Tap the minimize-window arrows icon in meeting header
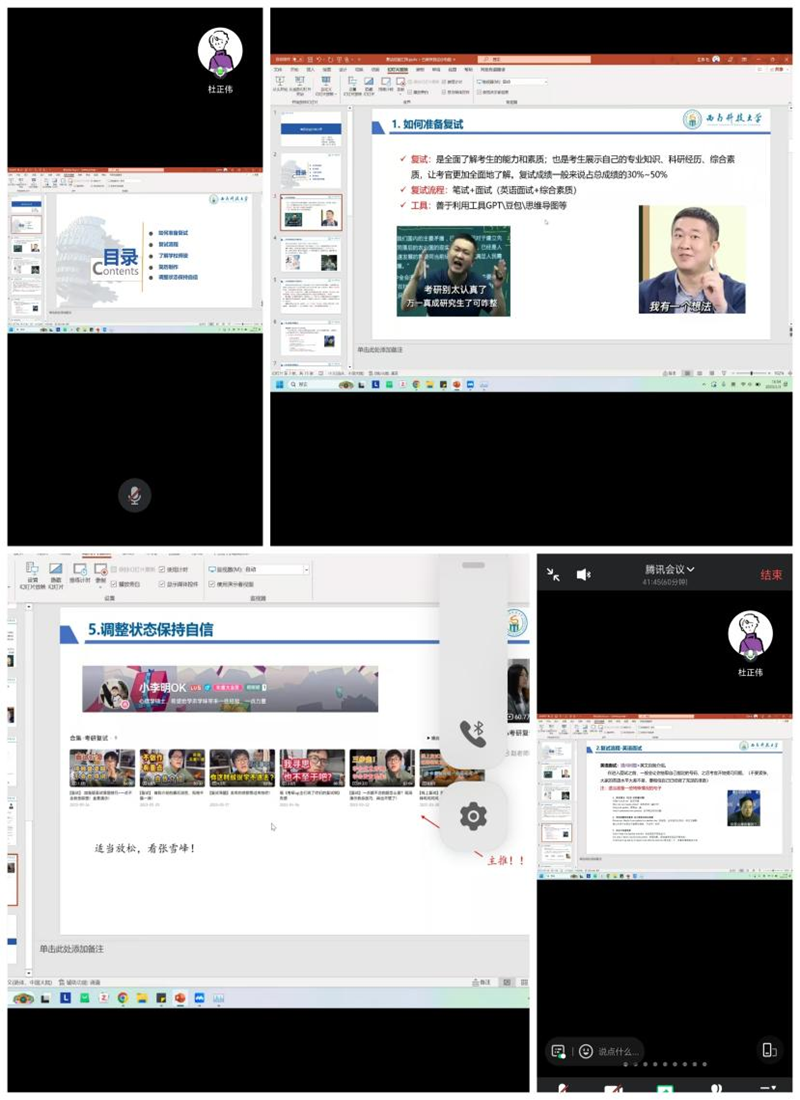The width and height of the screenshot is (800, 1100). coord(553,574)
